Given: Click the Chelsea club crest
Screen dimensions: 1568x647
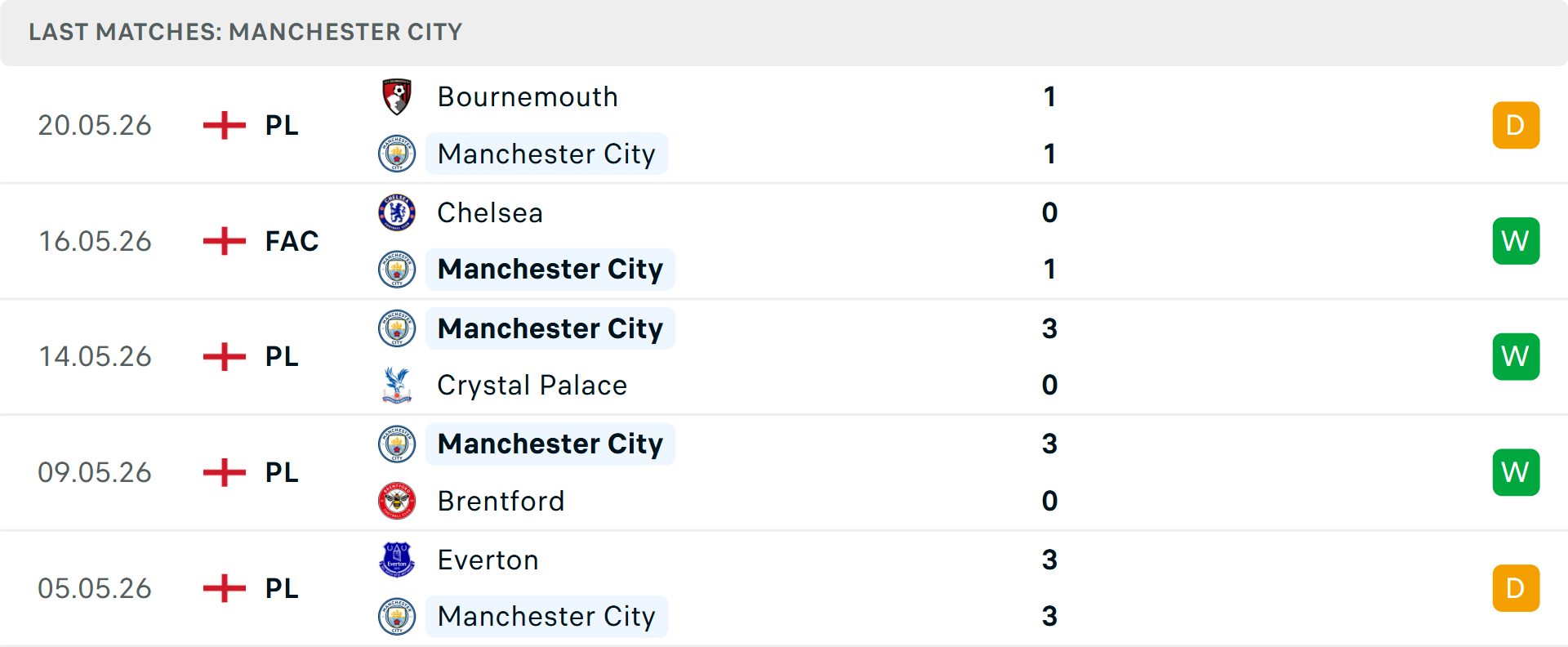Looking at the screenshot, I should coord(397,212).
